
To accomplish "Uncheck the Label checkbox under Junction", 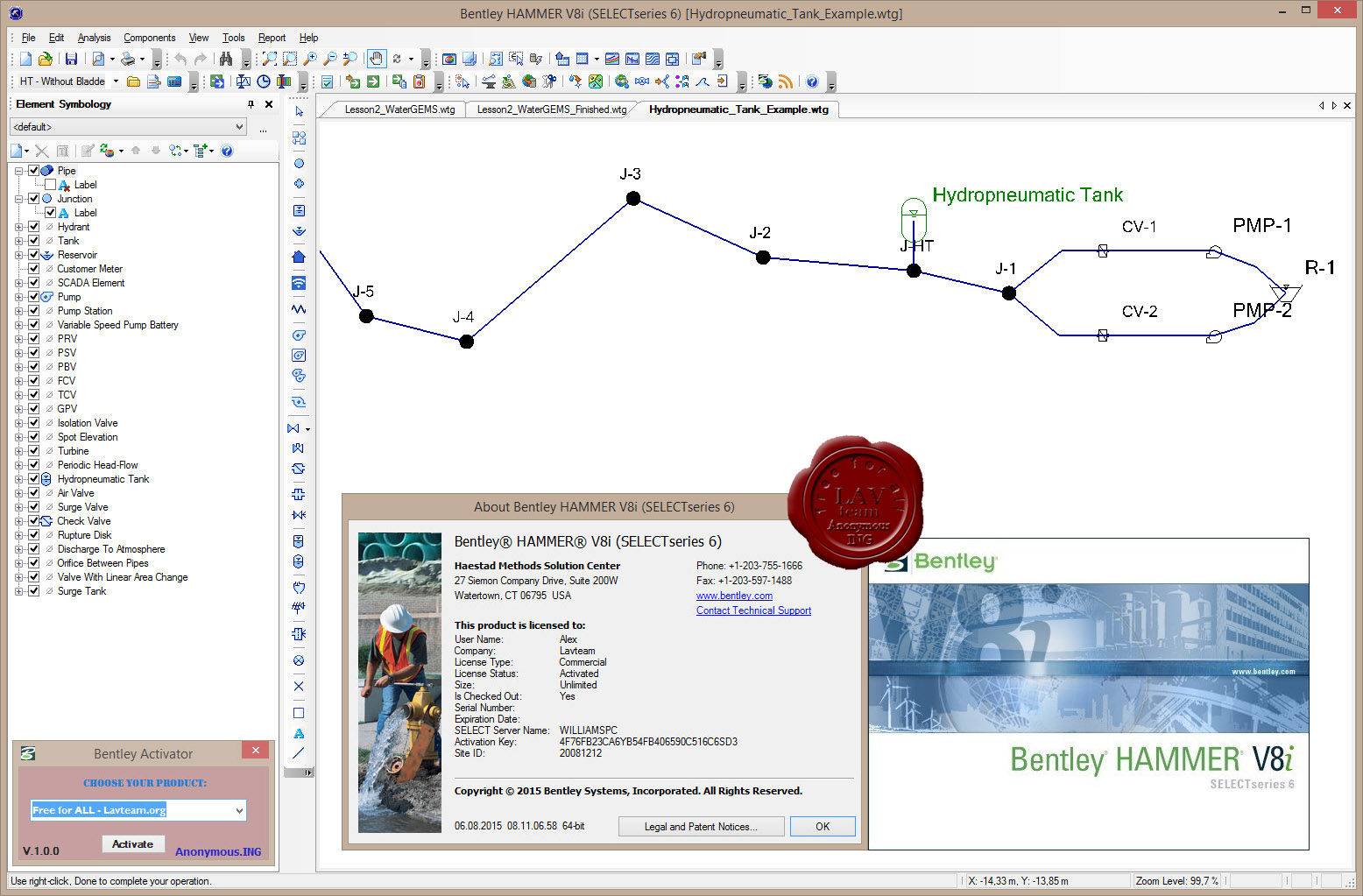I will click(x=50, y=213).
